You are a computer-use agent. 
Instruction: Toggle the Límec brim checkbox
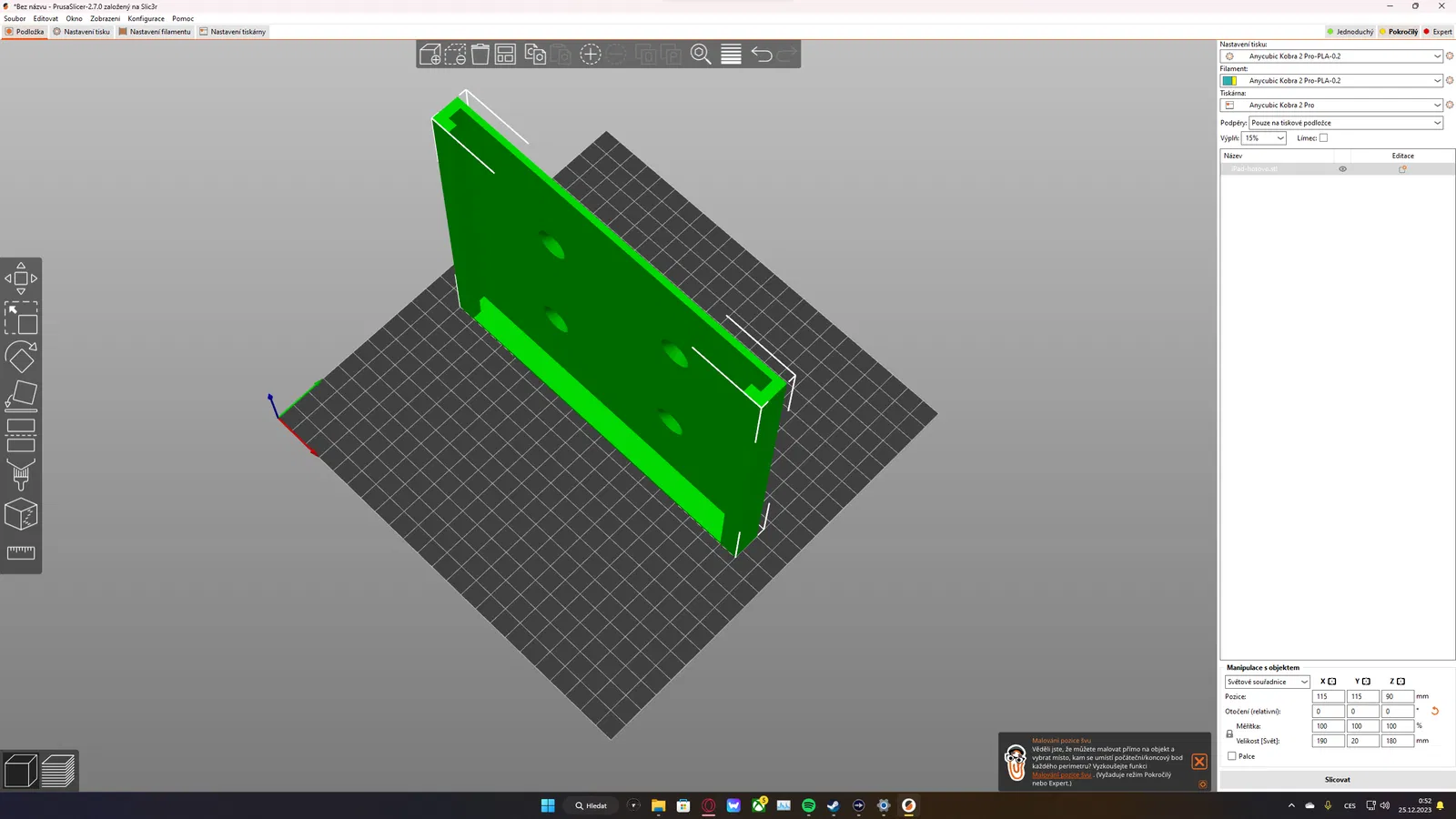pos(1324,138)
